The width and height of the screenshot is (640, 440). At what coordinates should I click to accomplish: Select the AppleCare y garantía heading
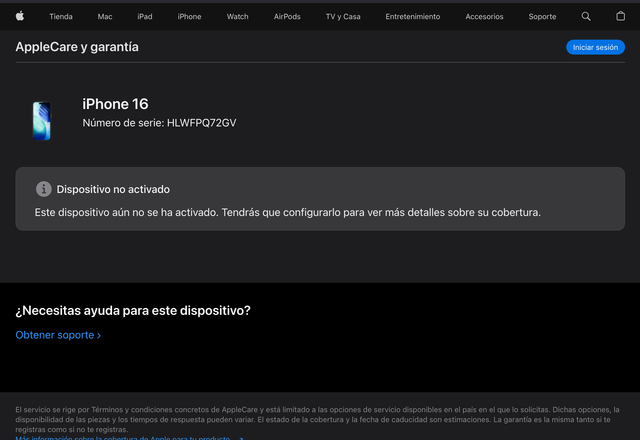click(x=77, y=47)
